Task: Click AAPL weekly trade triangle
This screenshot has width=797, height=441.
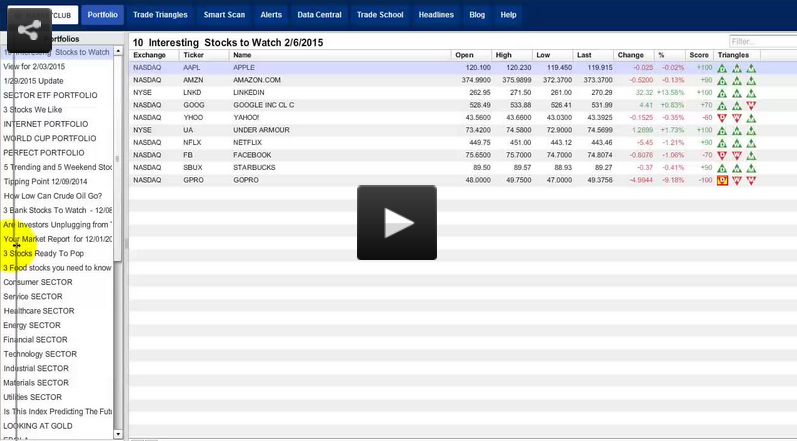Action: pos(737,68)
